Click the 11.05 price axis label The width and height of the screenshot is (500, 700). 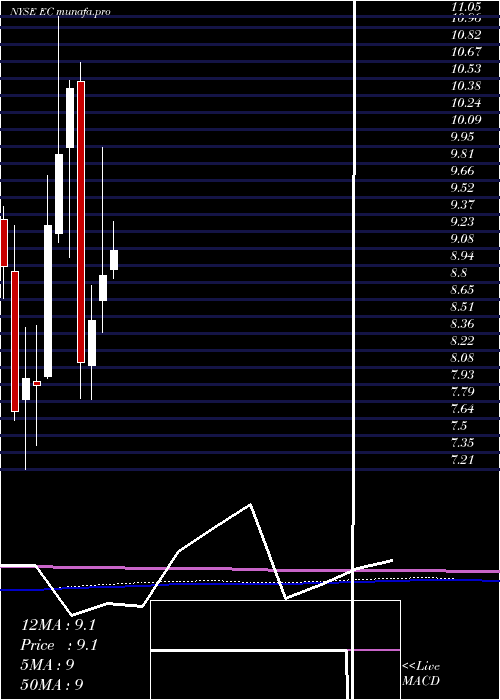[466, 7]
